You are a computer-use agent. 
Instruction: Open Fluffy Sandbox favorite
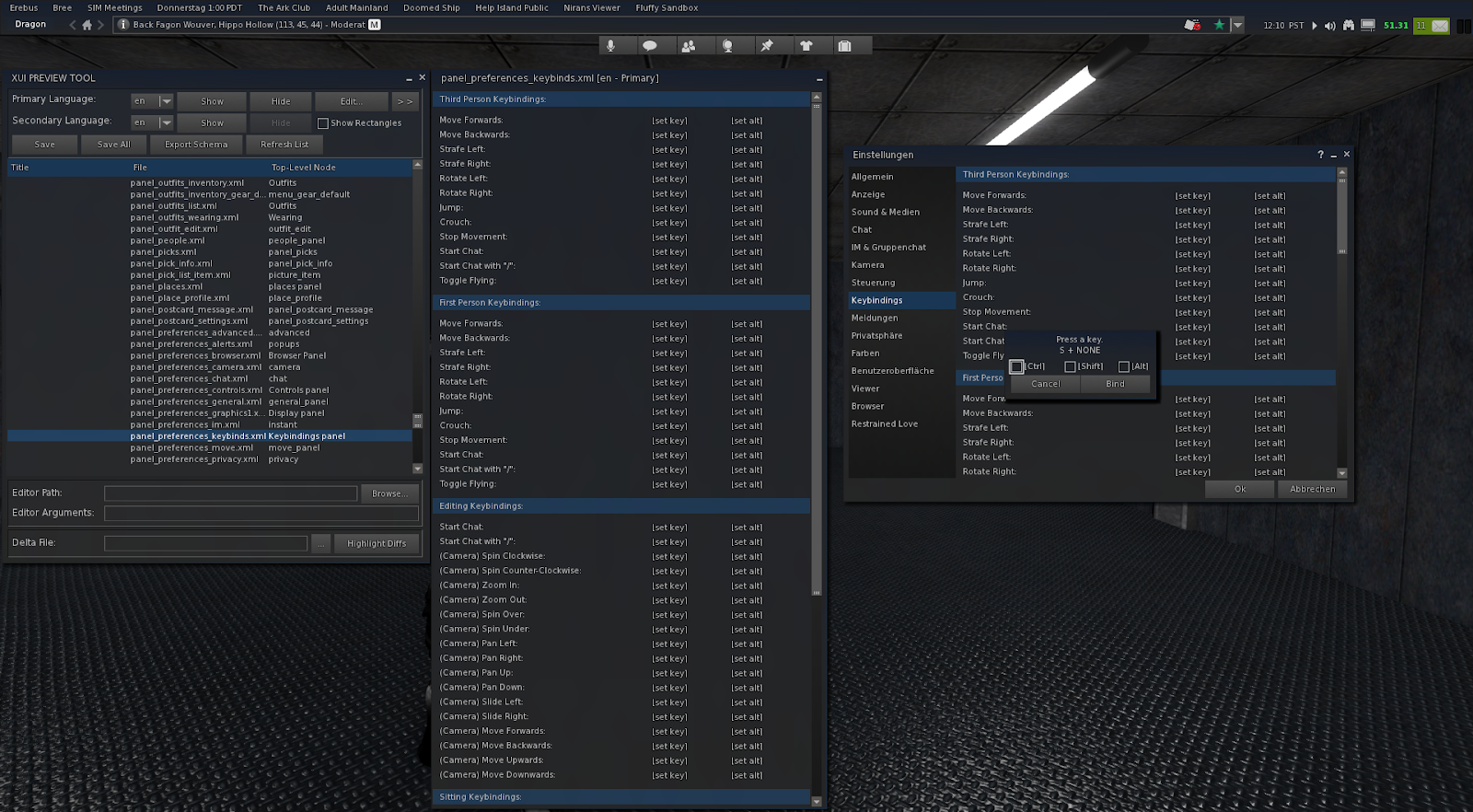click(x=667, y=7)
